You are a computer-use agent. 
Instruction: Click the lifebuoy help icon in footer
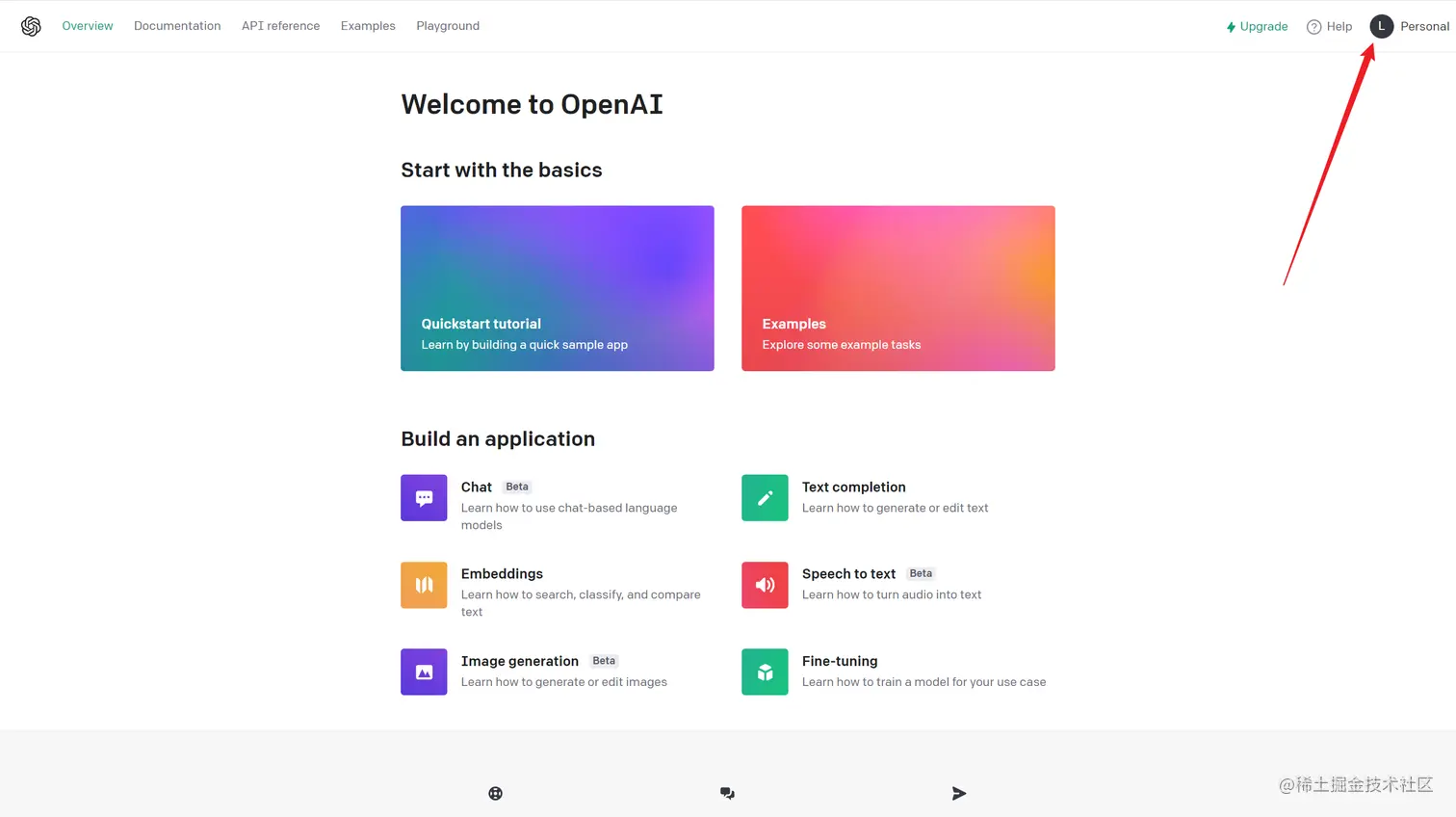click(495, 793)
